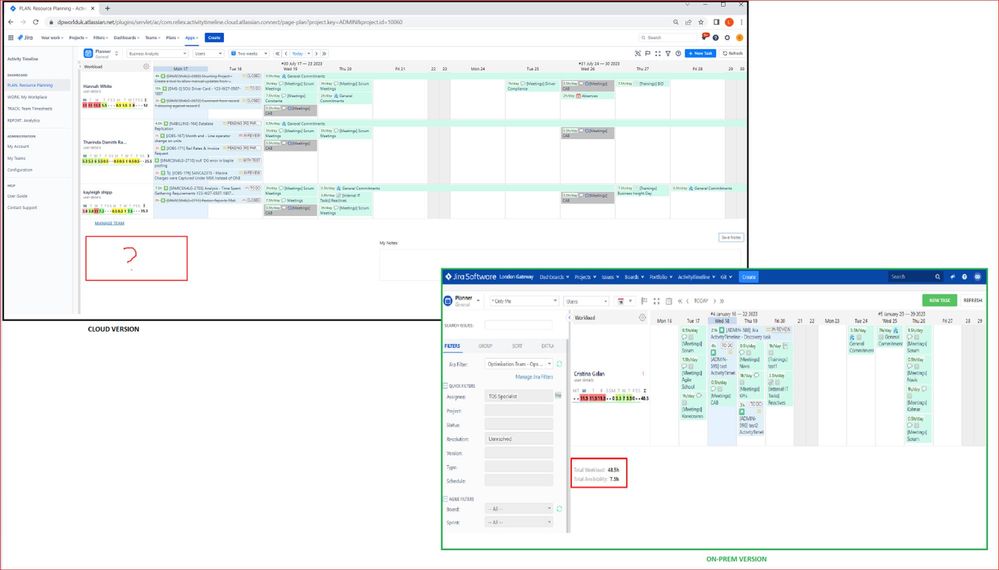Click cloud New Task button
The width and height of the screenshot is (999, 570).
click(x=700, y=53)
